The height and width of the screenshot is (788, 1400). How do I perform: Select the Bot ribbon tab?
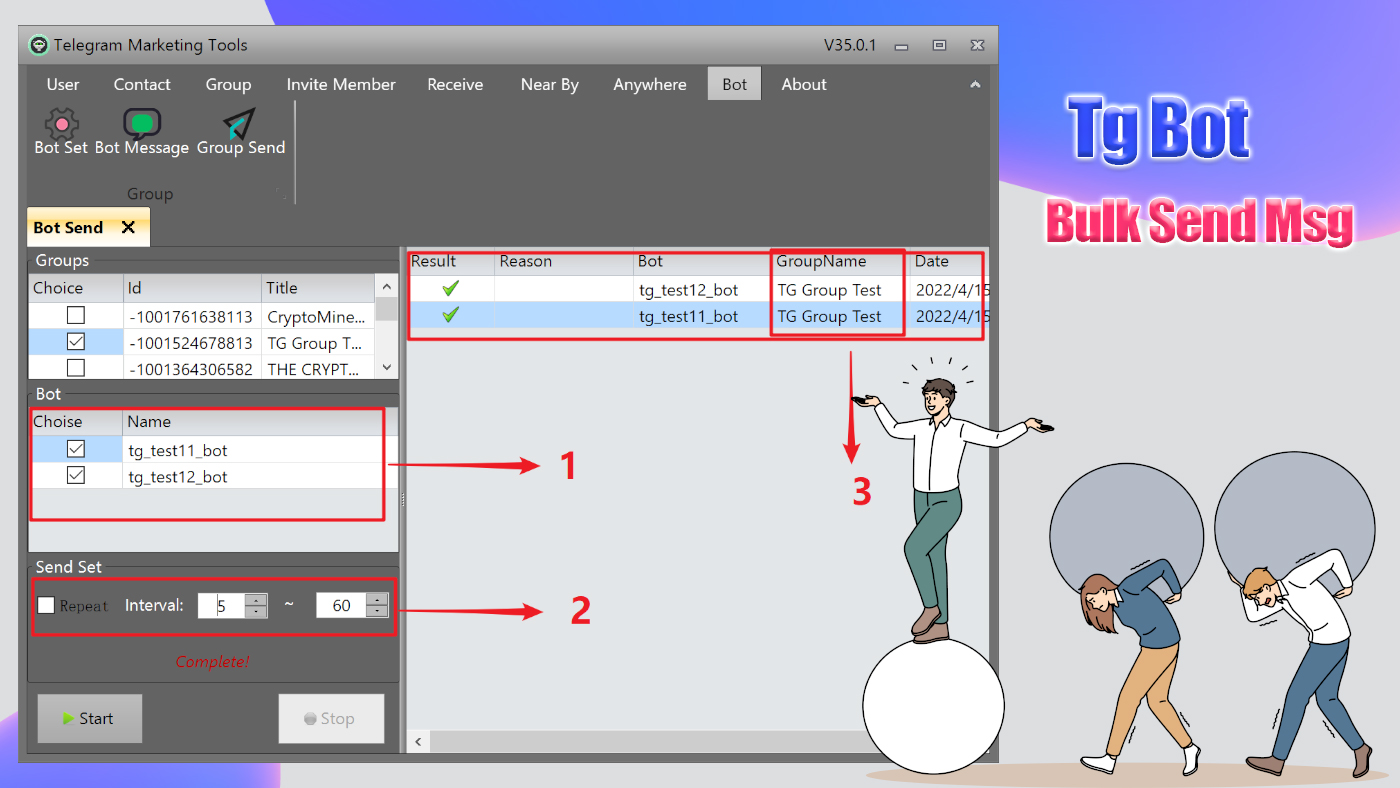[734, 84]
